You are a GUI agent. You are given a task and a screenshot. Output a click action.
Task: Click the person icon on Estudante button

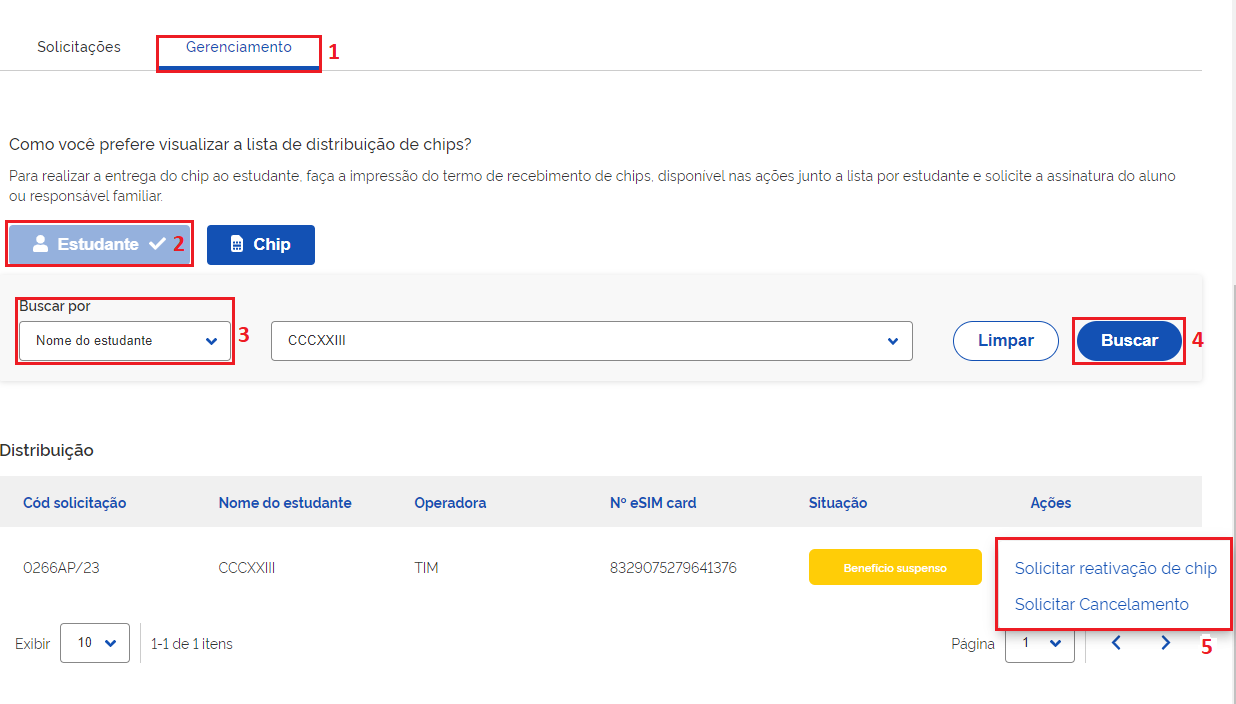point(40,244)
